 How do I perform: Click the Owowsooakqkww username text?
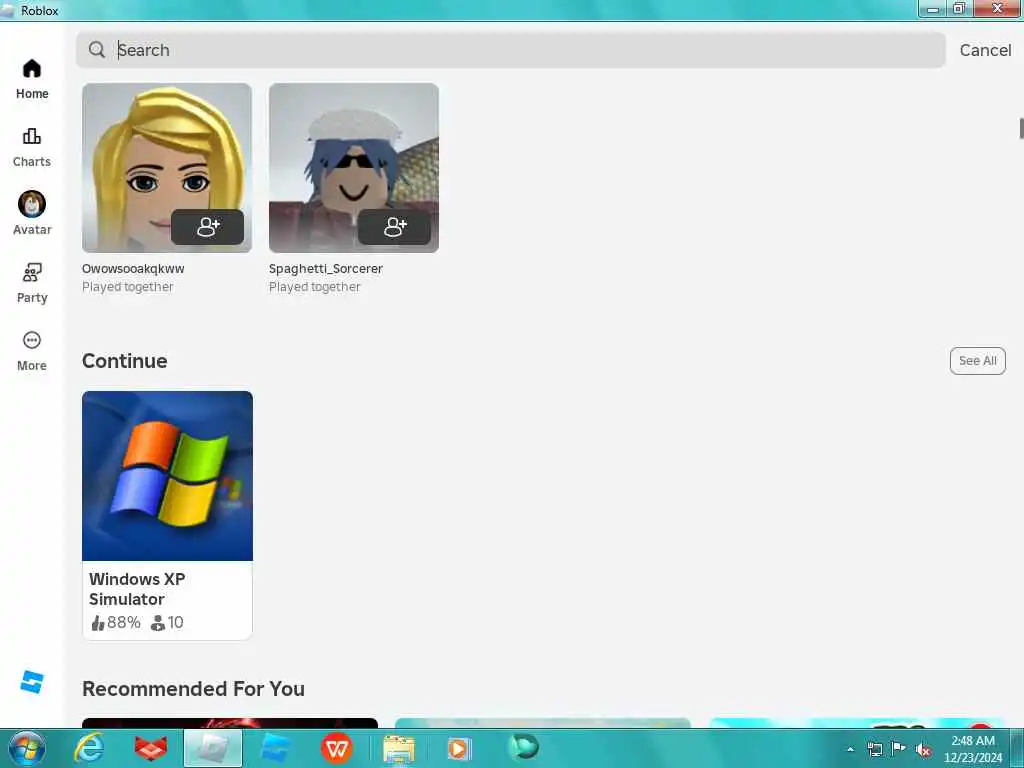tap(133, 268)
